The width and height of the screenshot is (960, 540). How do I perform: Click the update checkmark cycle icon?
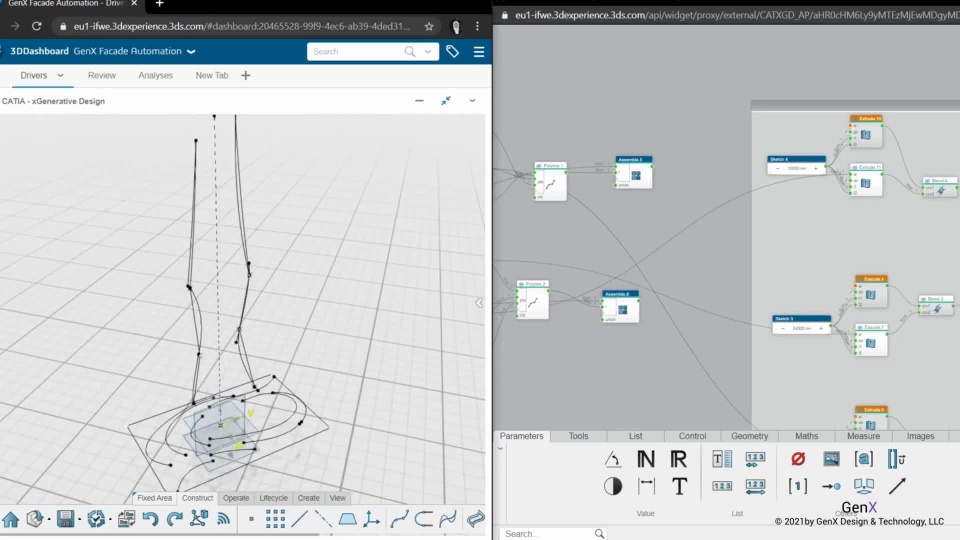point(96,519)
